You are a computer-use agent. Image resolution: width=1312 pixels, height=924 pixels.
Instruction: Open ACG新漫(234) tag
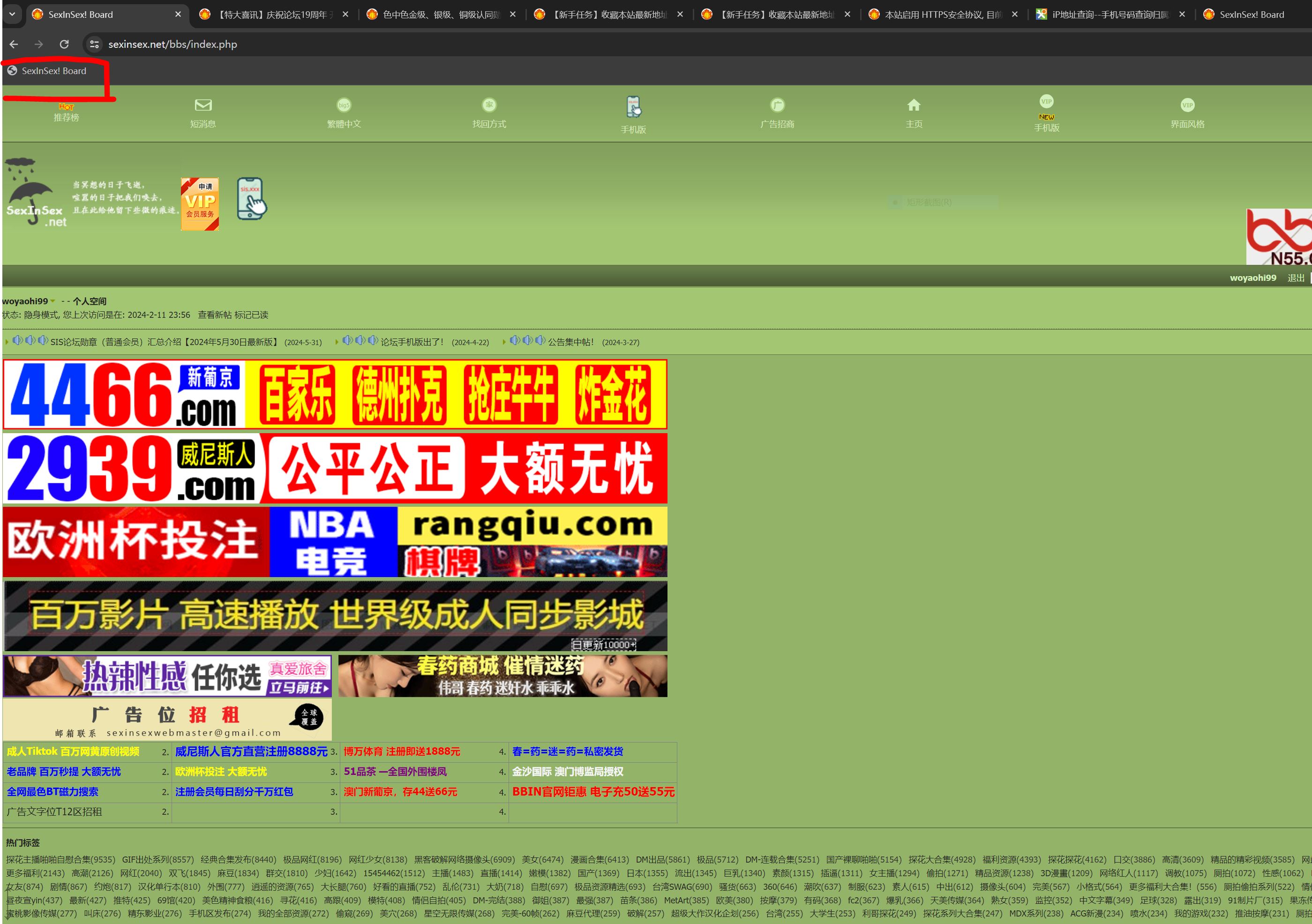click(x=1096, y=914)
